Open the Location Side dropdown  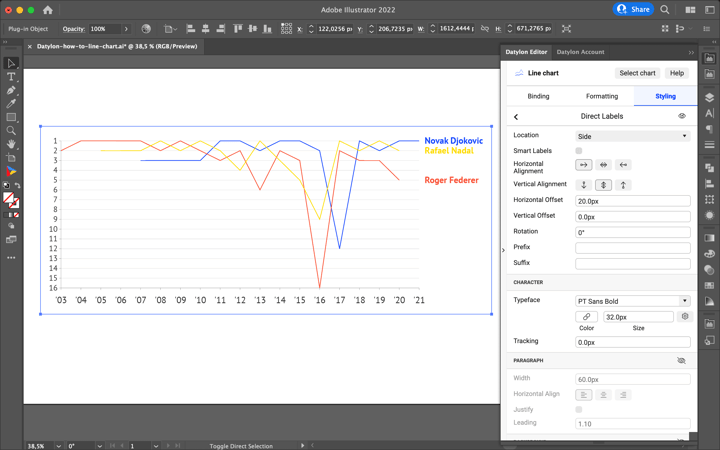coord(633,136)
